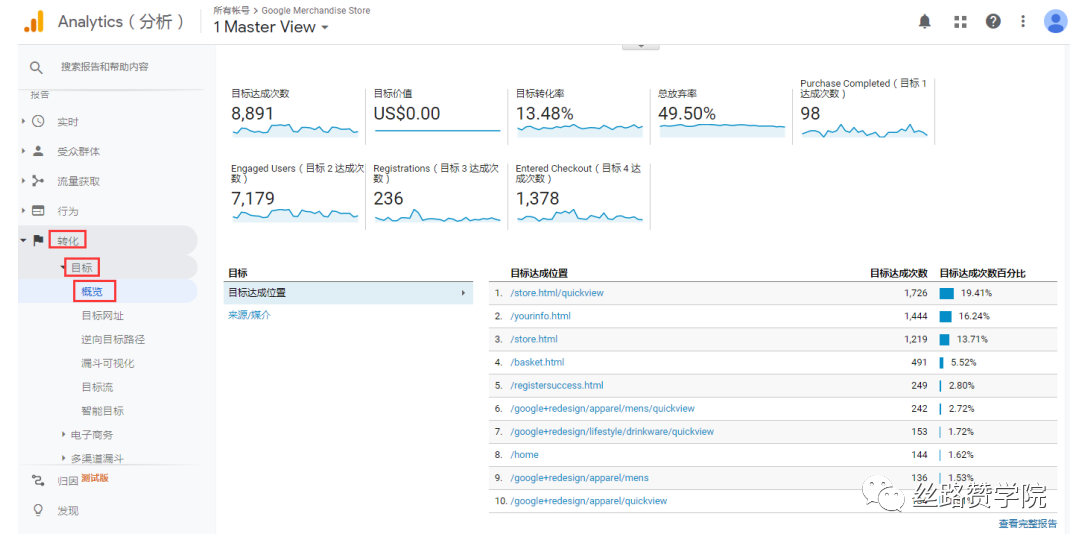This screenshot has width=1082, height=544.
Task: Click the 搜索报告和帮助内容 search field
Action: coord(105,67)
